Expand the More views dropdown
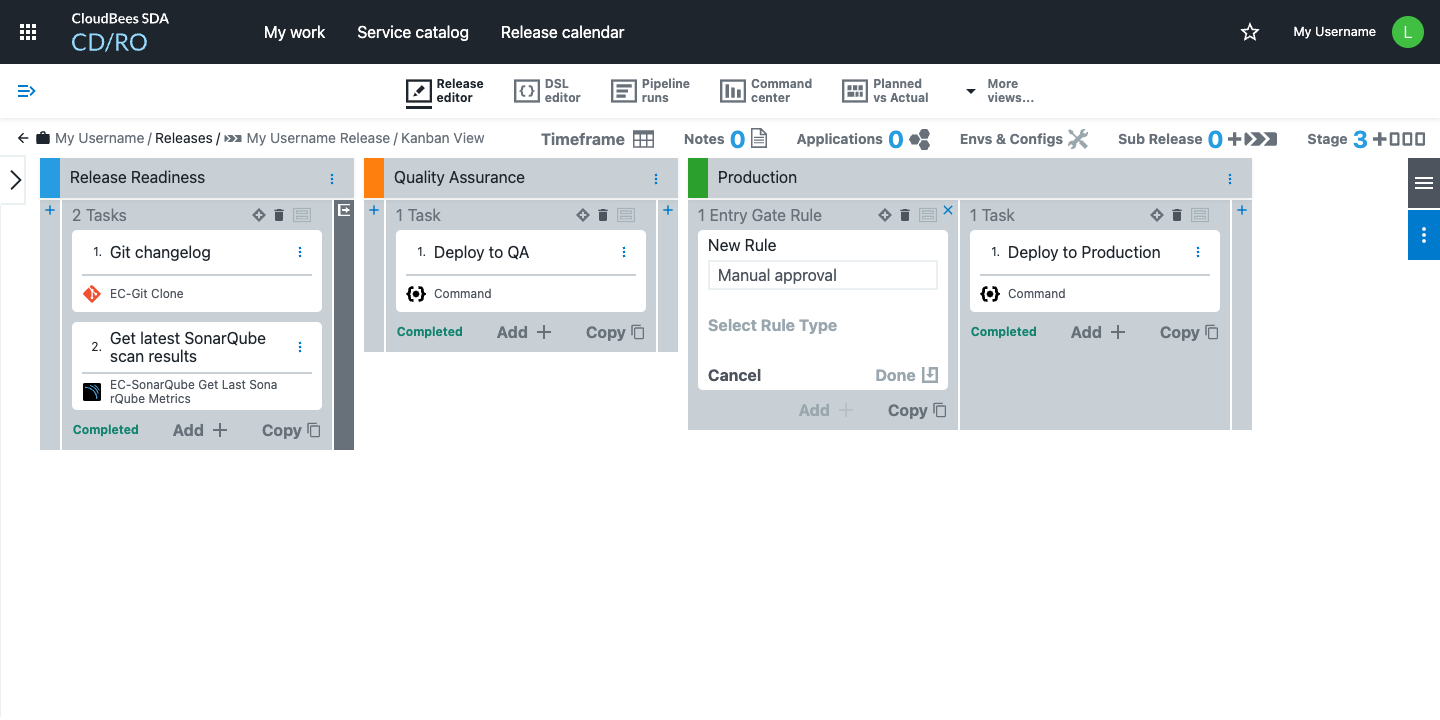Image resolution: width=1440 pixels, height=720 pixels. (999, 91)
